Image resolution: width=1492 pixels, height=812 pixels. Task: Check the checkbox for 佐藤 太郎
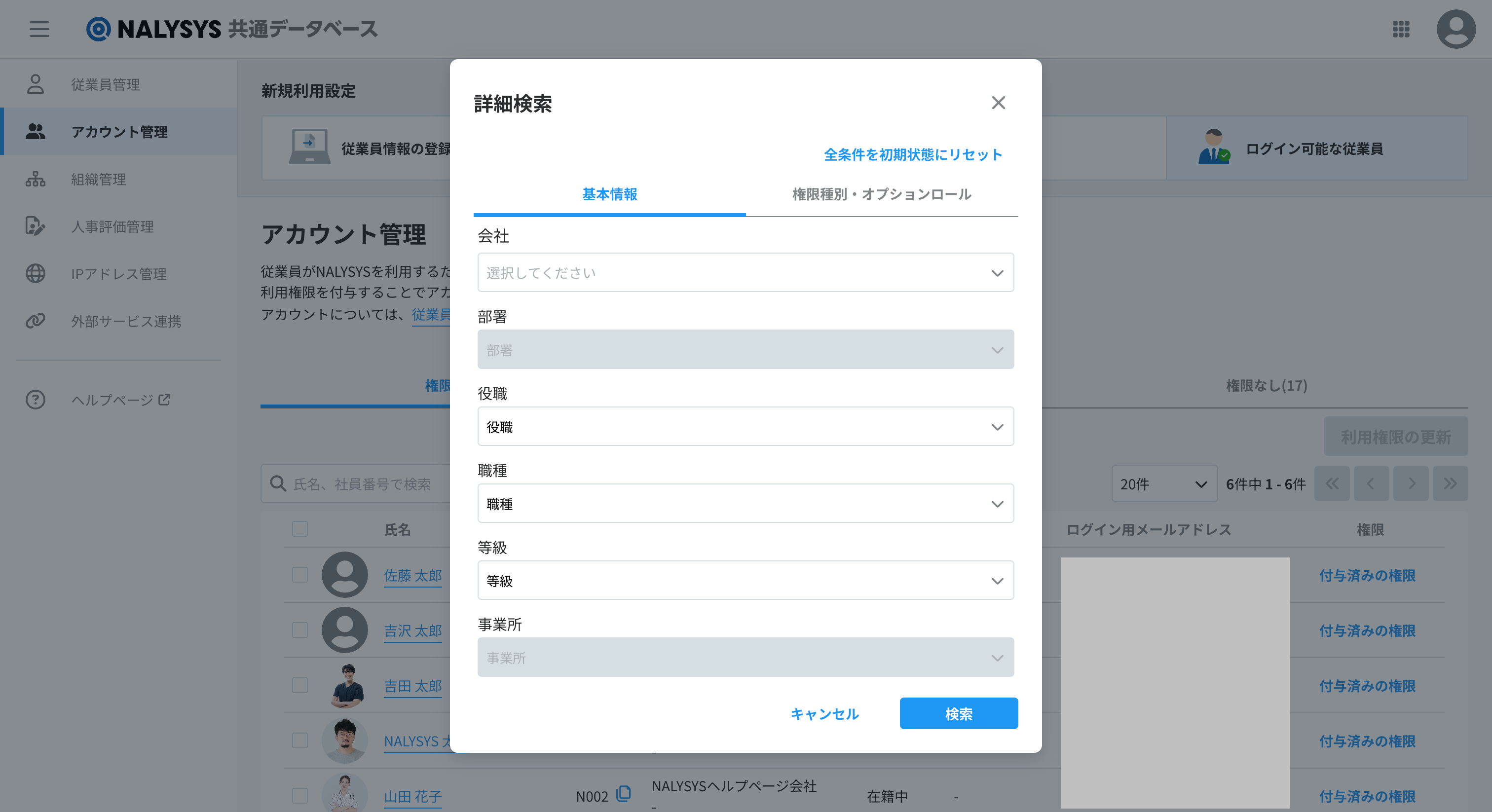pos(300,575)
